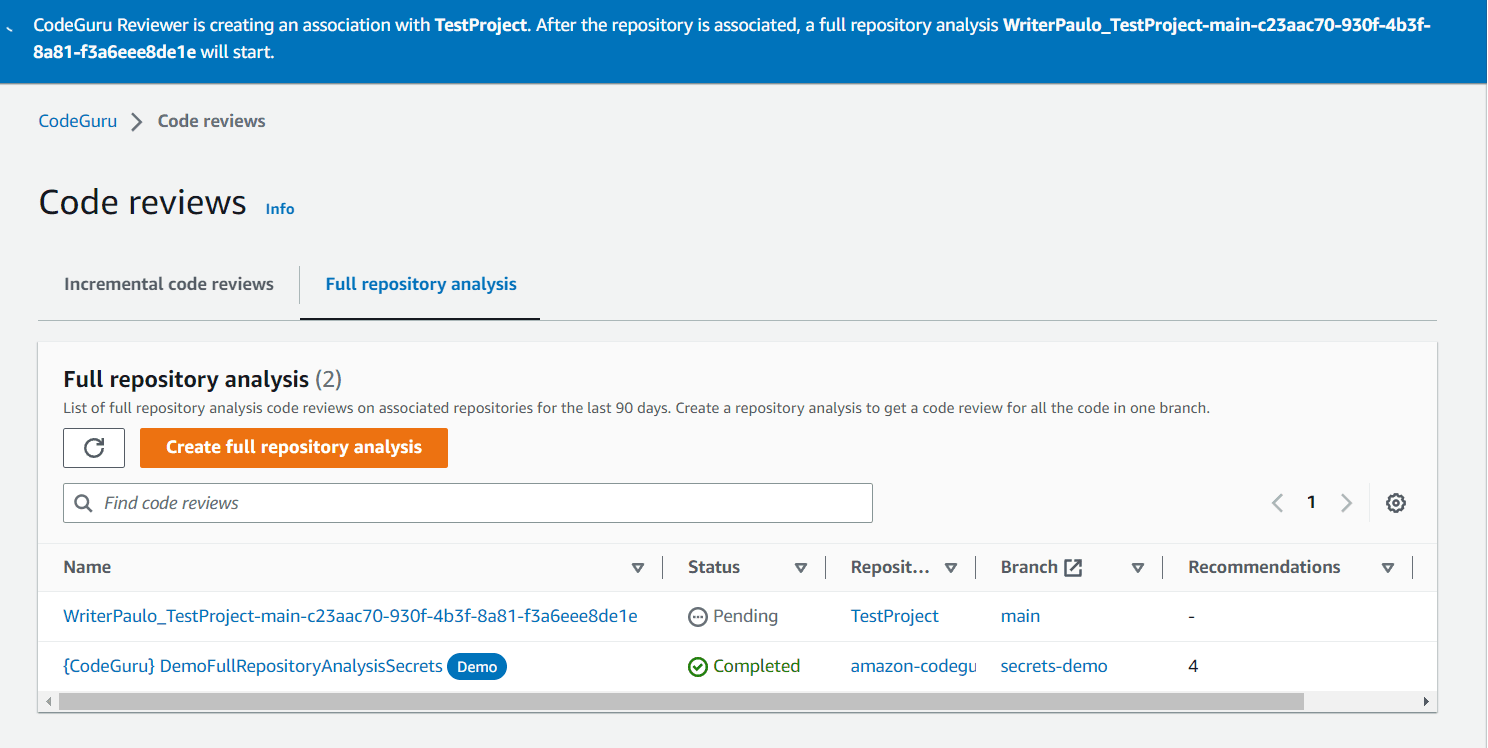Click the next page arrow
This screenshot has height=748, width=1488.
tap(1346, 502)
